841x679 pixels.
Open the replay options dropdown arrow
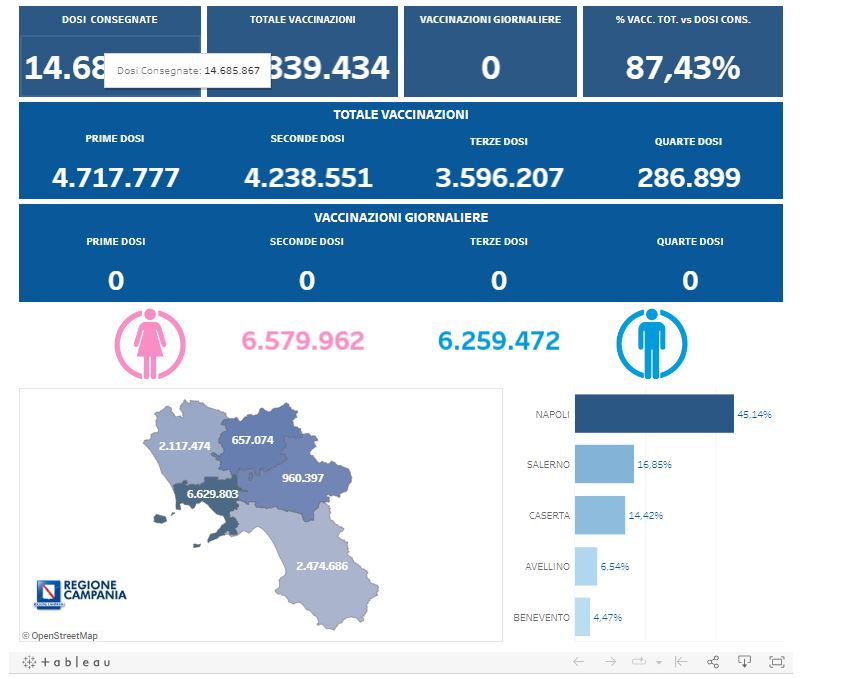[x=659, y=662]
